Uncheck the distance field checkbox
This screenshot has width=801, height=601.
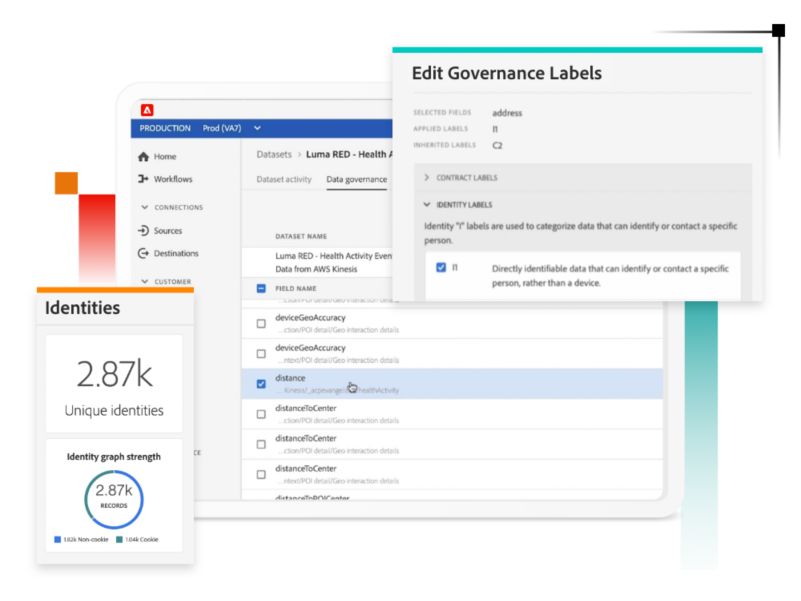[x=261, y=384]
